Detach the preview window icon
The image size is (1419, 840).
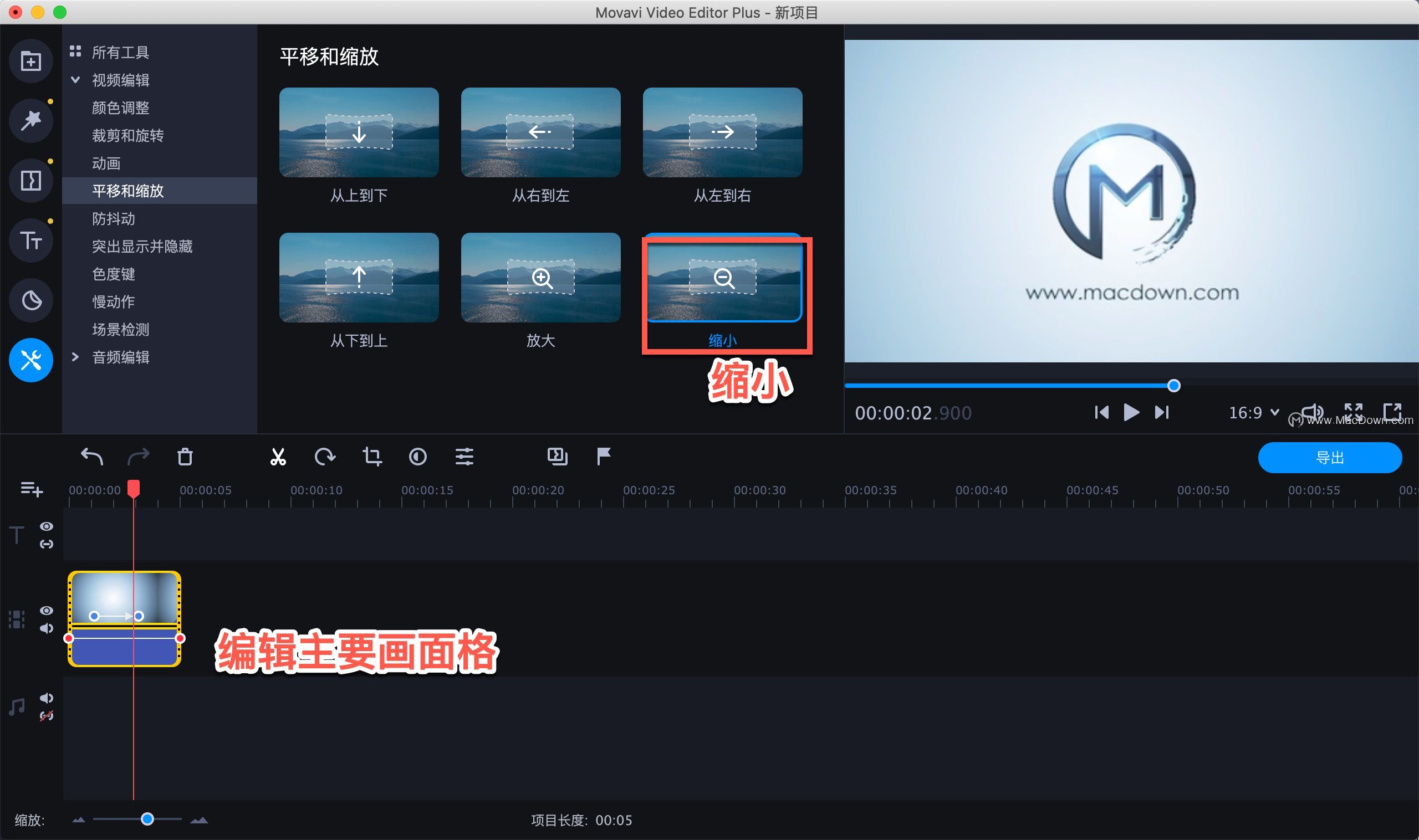coord(1392,412)
